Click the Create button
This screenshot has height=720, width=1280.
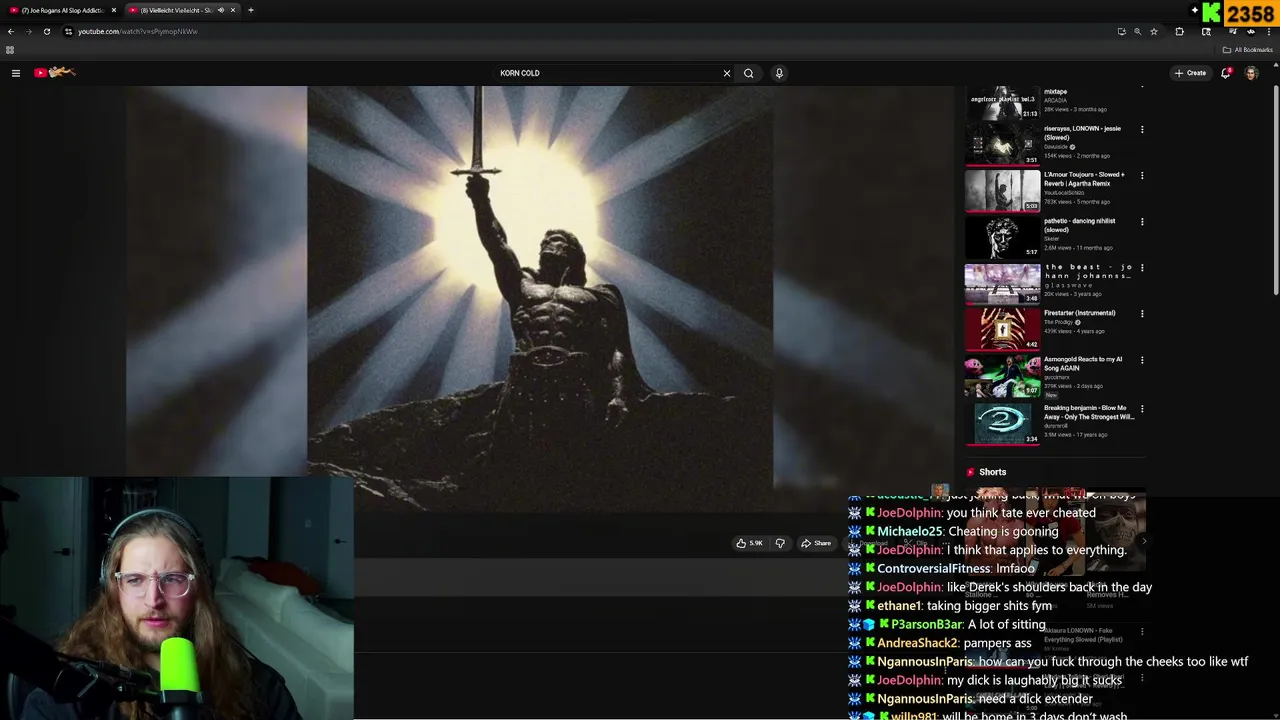(x=1190, y=73)
